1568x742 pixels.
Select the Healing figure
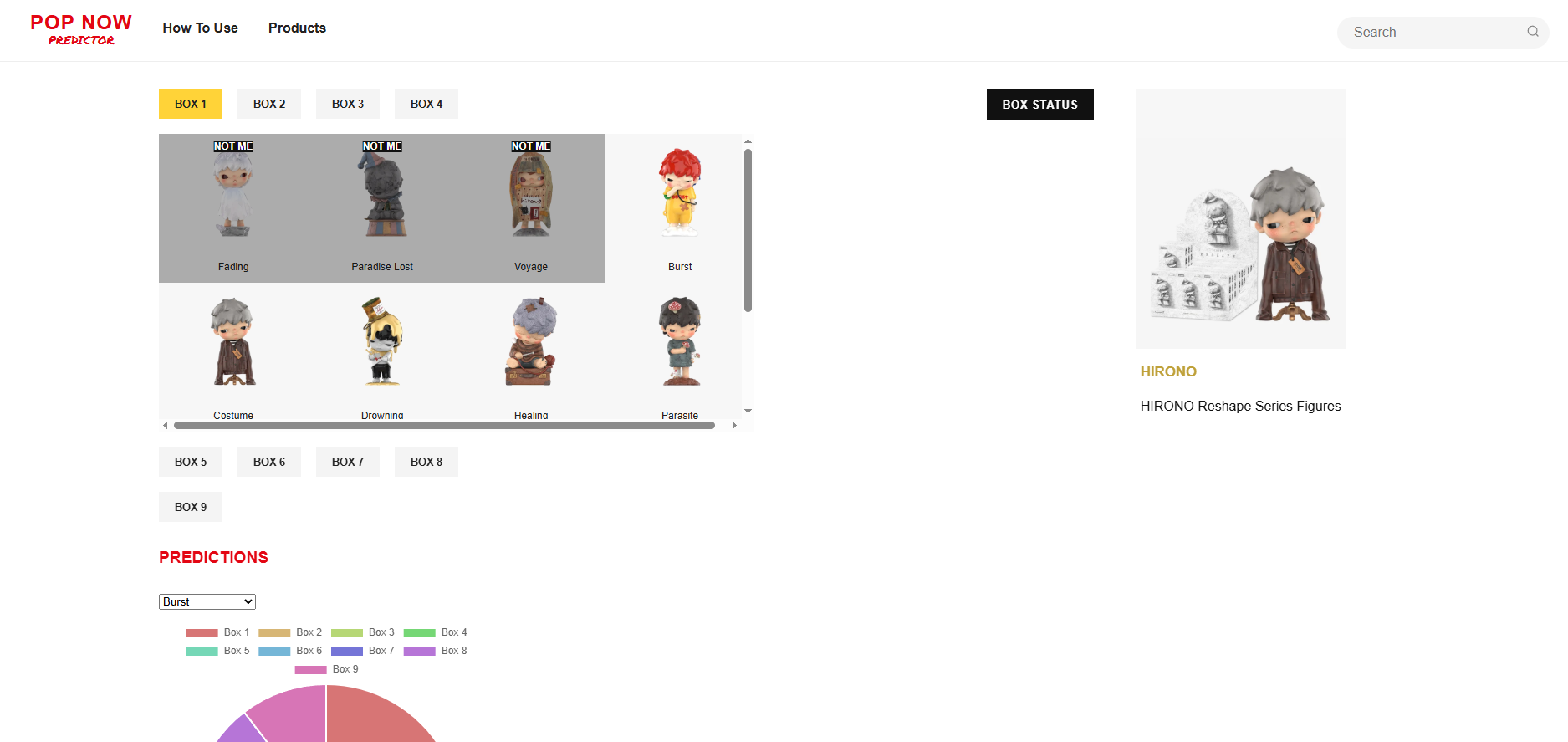pos(531,351)
